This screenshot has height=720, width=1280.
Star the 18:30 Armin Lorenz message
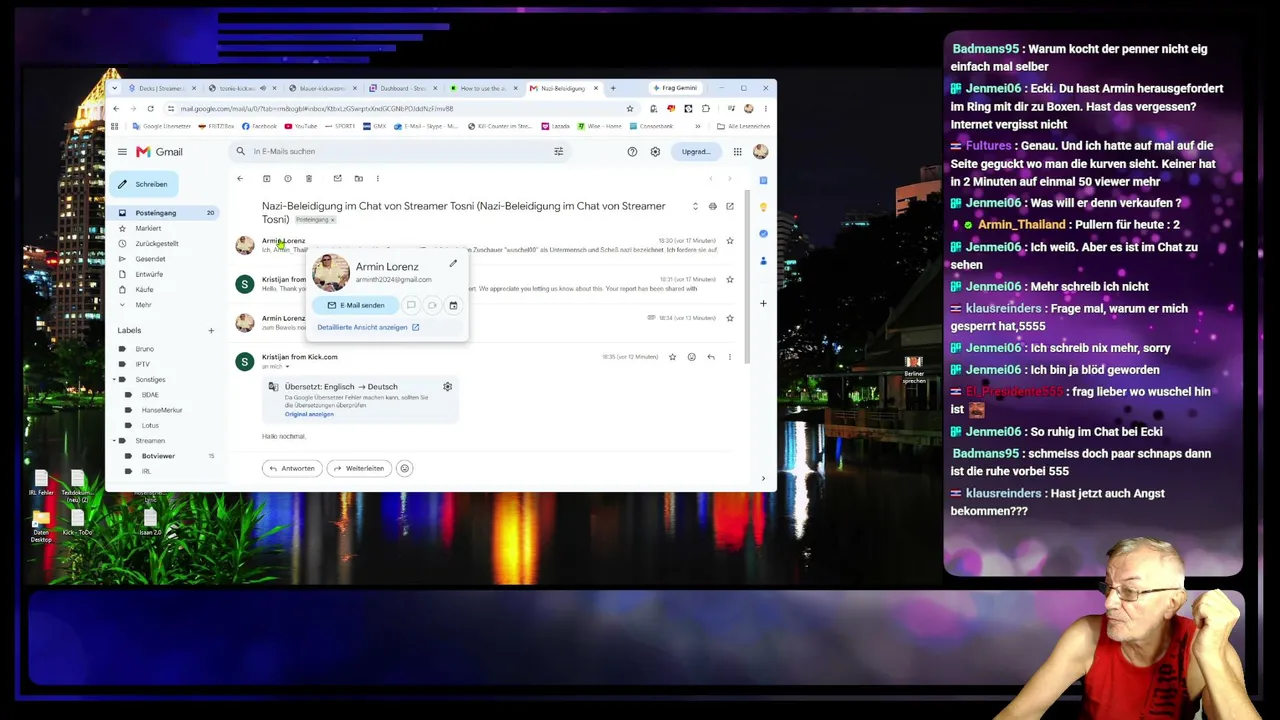coord(730,241)
